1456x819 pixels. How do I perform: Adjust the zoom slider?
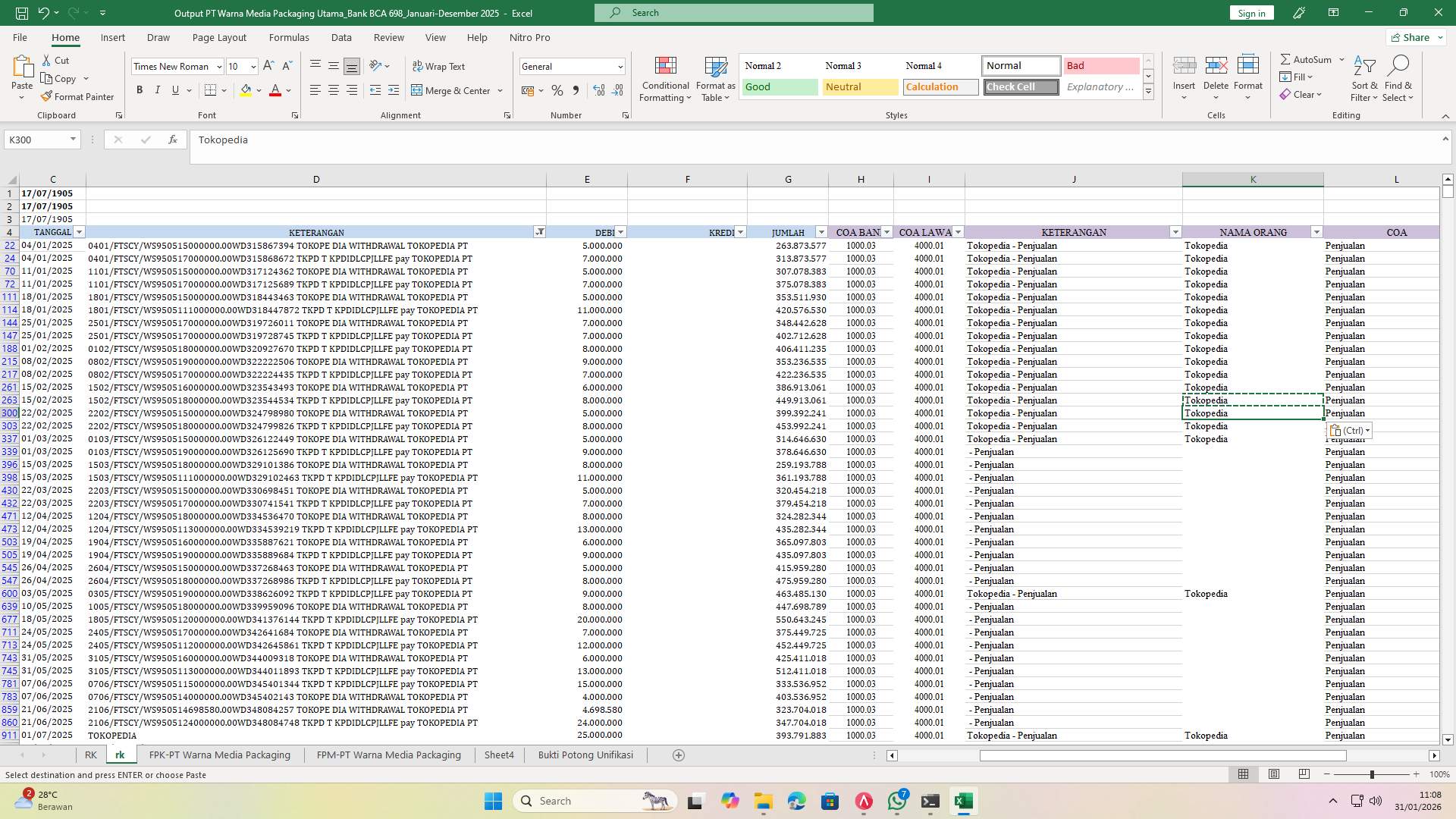coord(1372,774)
